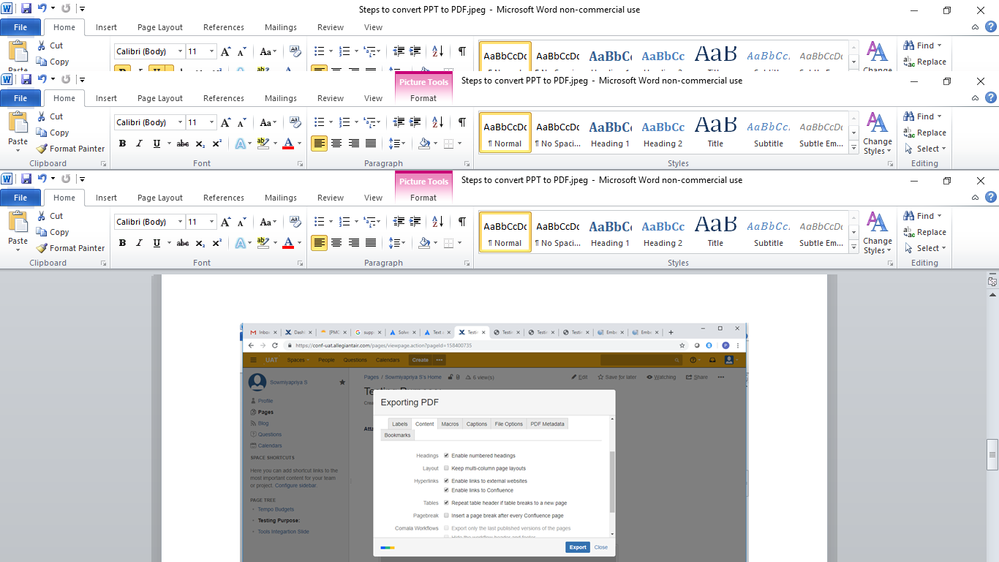
Task: Center the text using the lowest ribbon
Action: coord(336,243)
